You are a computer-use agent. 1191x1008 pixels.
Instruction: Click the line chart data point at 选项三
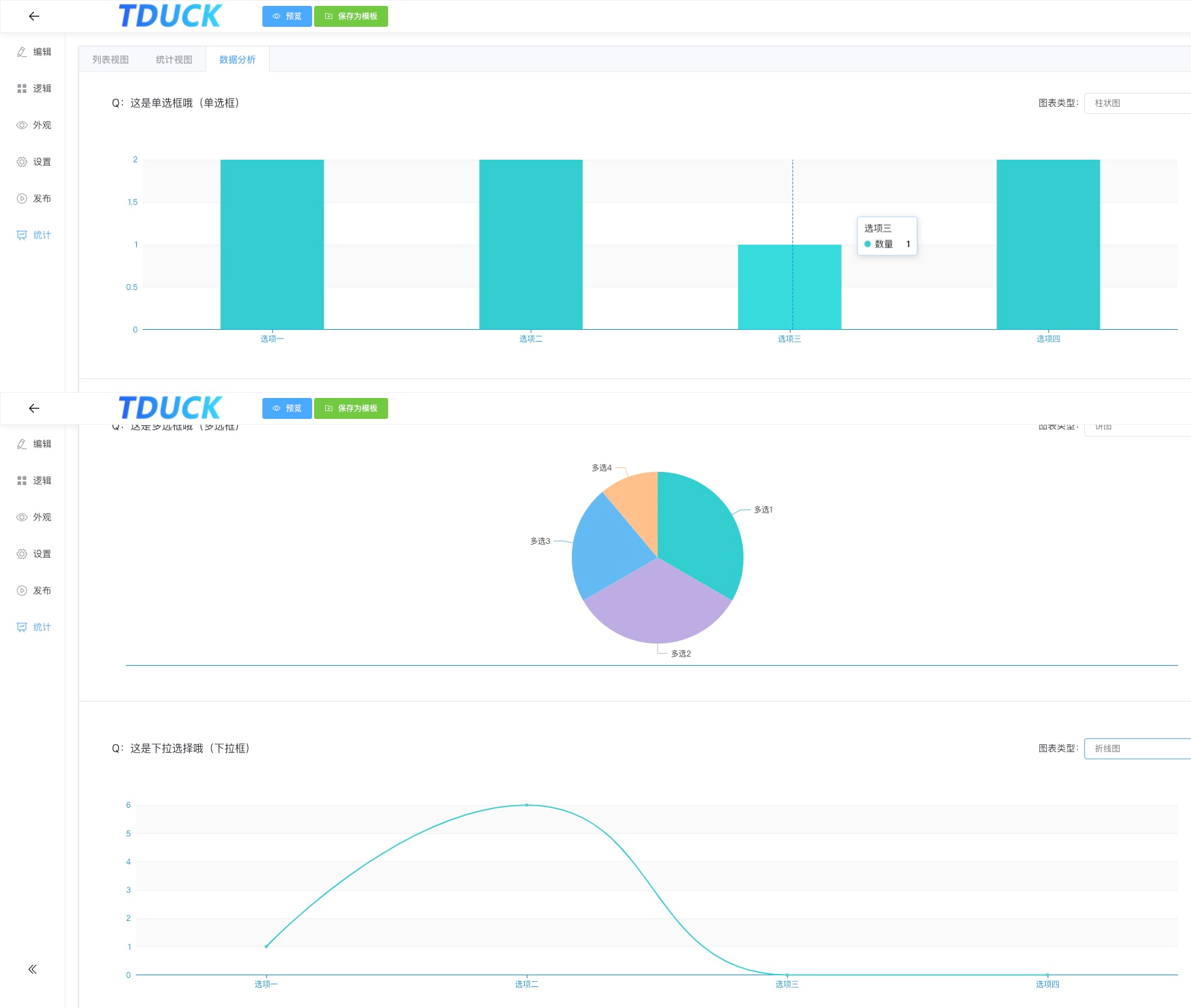pyautogui.click(x=787, y=975)
